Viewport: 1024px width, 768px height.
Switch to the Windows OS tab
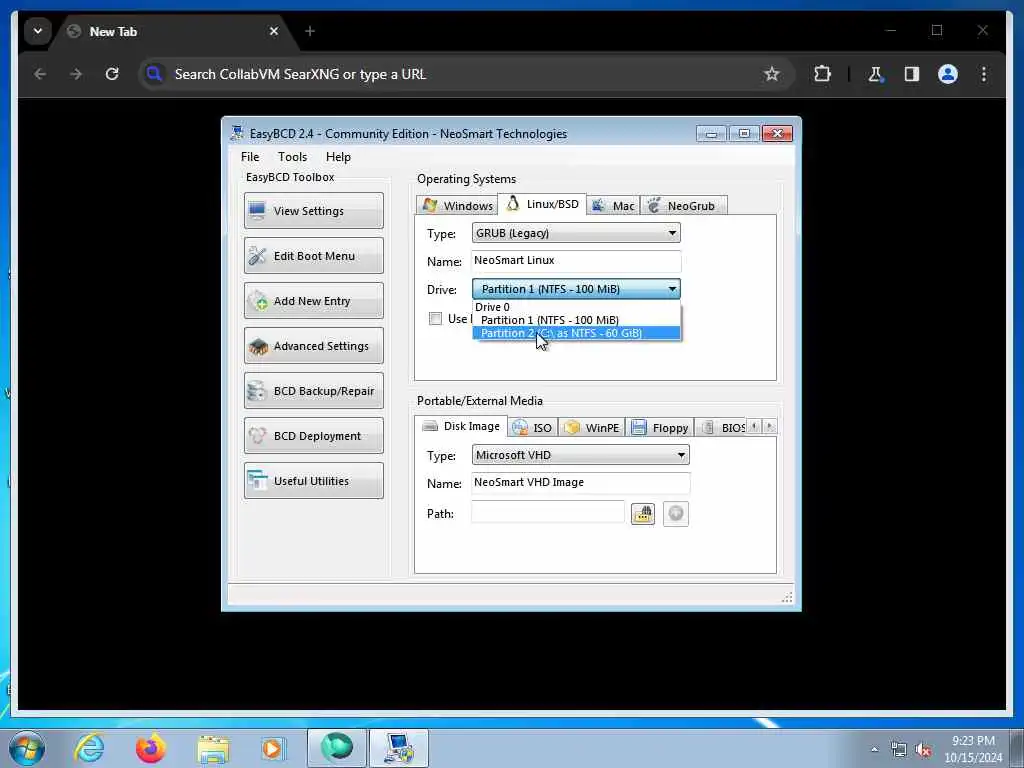457,206
